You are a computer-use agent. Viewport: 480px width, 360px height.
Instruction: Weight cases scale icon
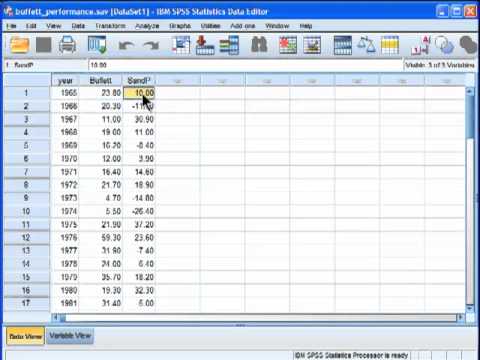[366, 45]
